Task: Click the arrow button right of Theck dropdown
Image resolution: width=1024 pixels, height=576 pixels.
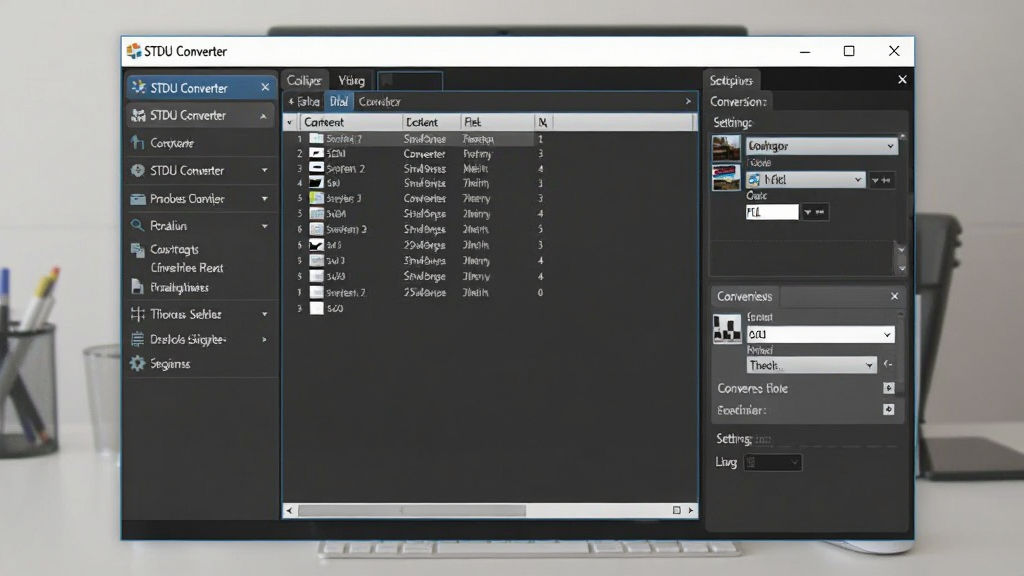Action: click(888, 364)
